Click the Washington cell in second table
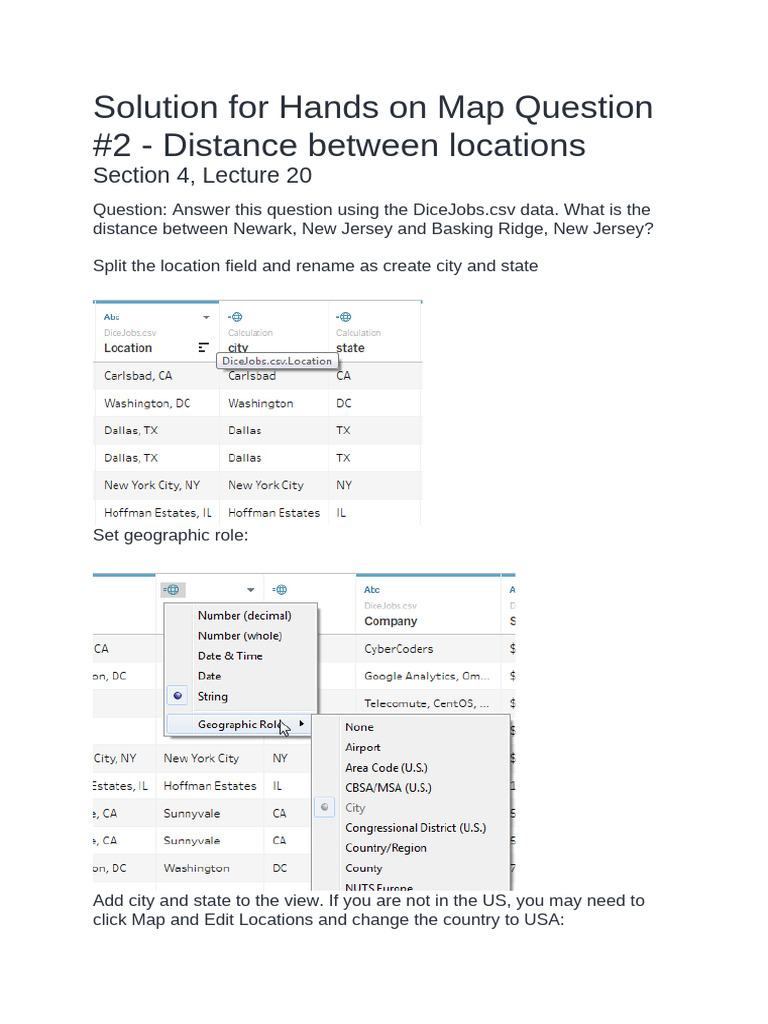Image resolution: width=768 pixels, height=1024 pixels. (x=196, y=868)
